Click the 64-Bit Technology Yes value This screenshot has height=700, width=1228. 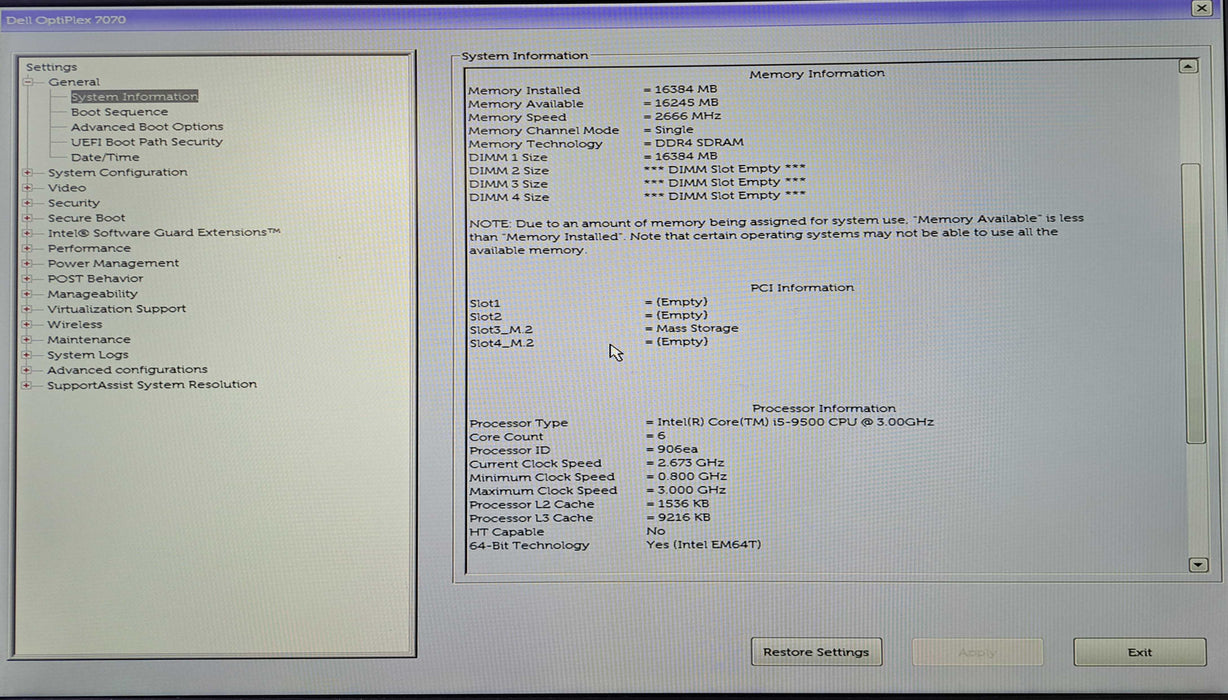pos(703,545)
